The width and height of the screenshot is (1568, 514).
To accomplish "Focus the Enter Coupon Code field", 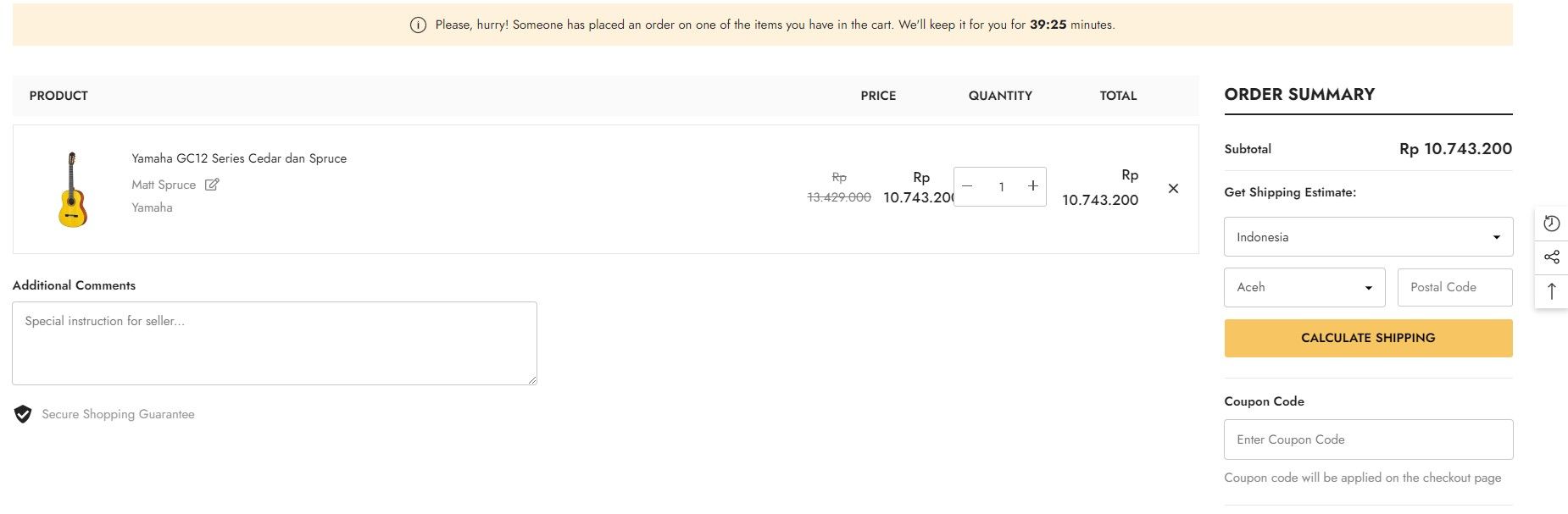I will 1368,439.
